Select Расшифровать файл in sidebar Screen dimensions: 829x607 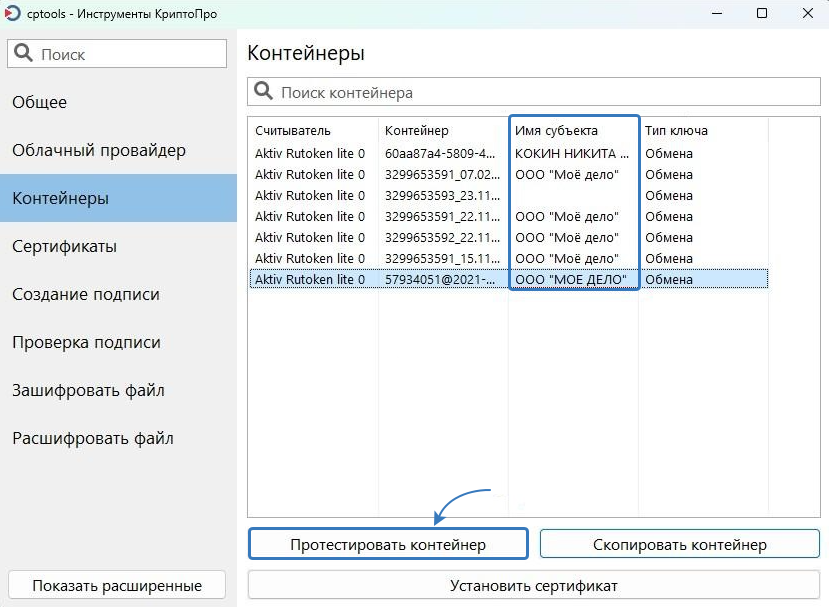(x=93, y=438)
